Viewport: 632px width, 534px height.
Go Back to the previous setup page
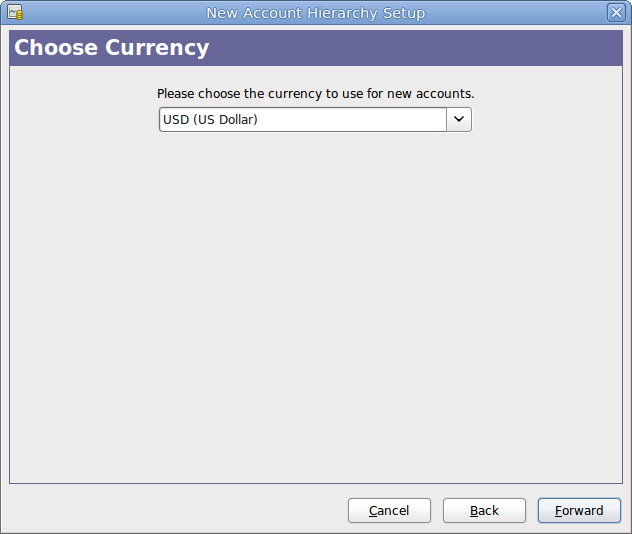(x=484, y=511)
